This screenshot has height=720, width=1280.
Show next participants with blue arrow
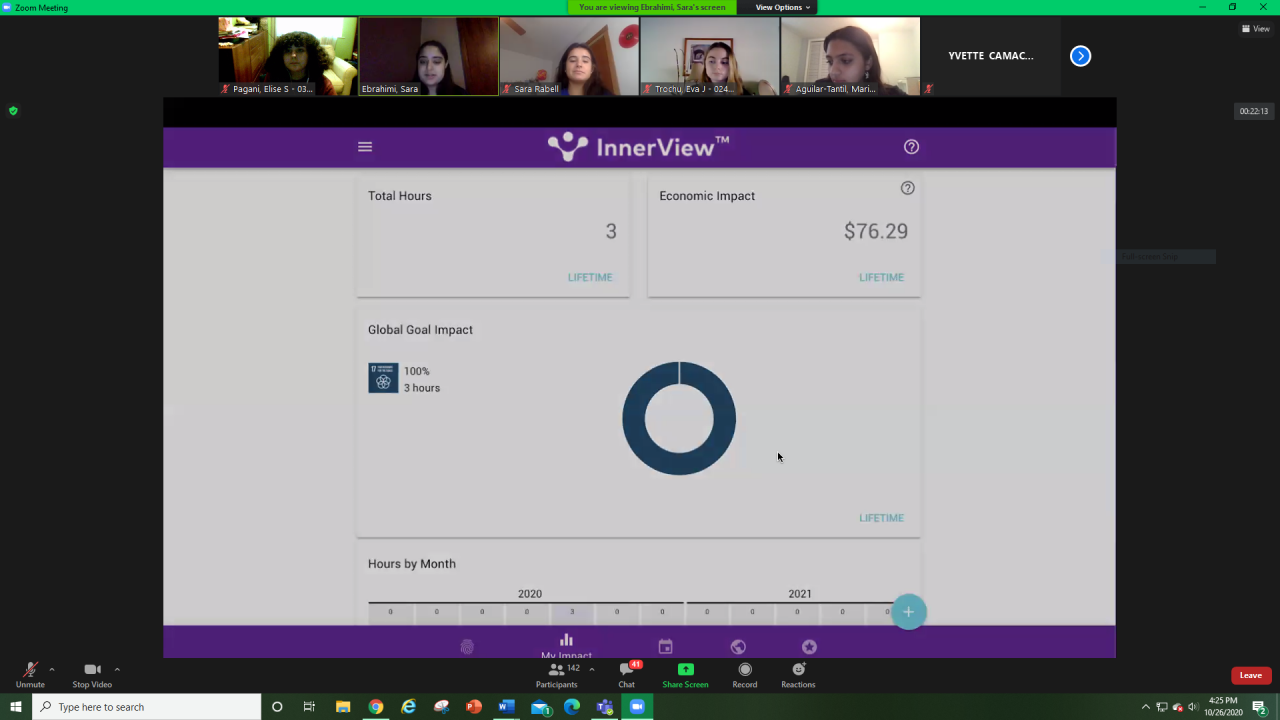pyautogui.click(x=1080, y=56)
